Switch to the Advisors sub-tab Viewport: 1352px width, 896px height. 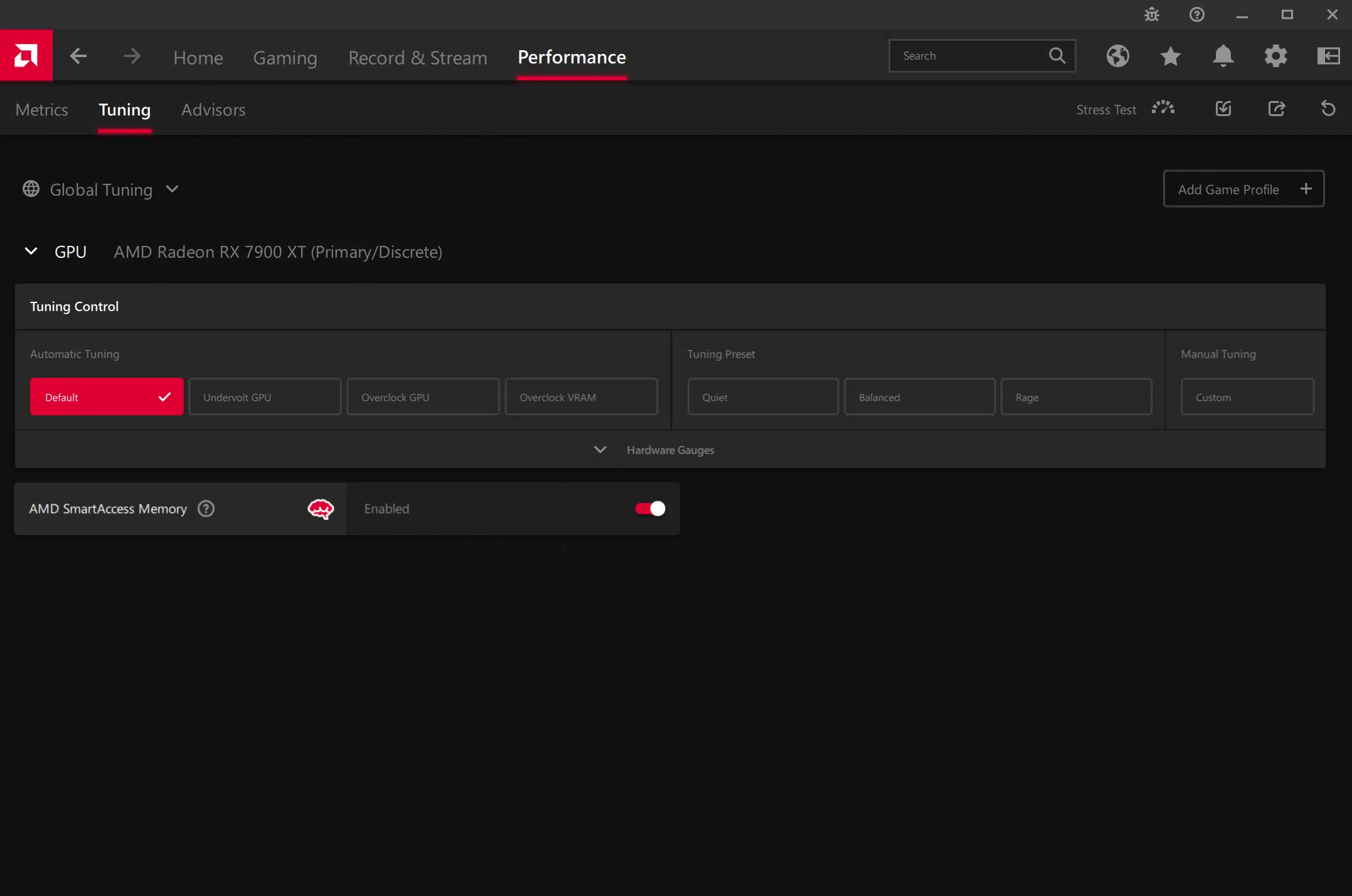point(213,110)
